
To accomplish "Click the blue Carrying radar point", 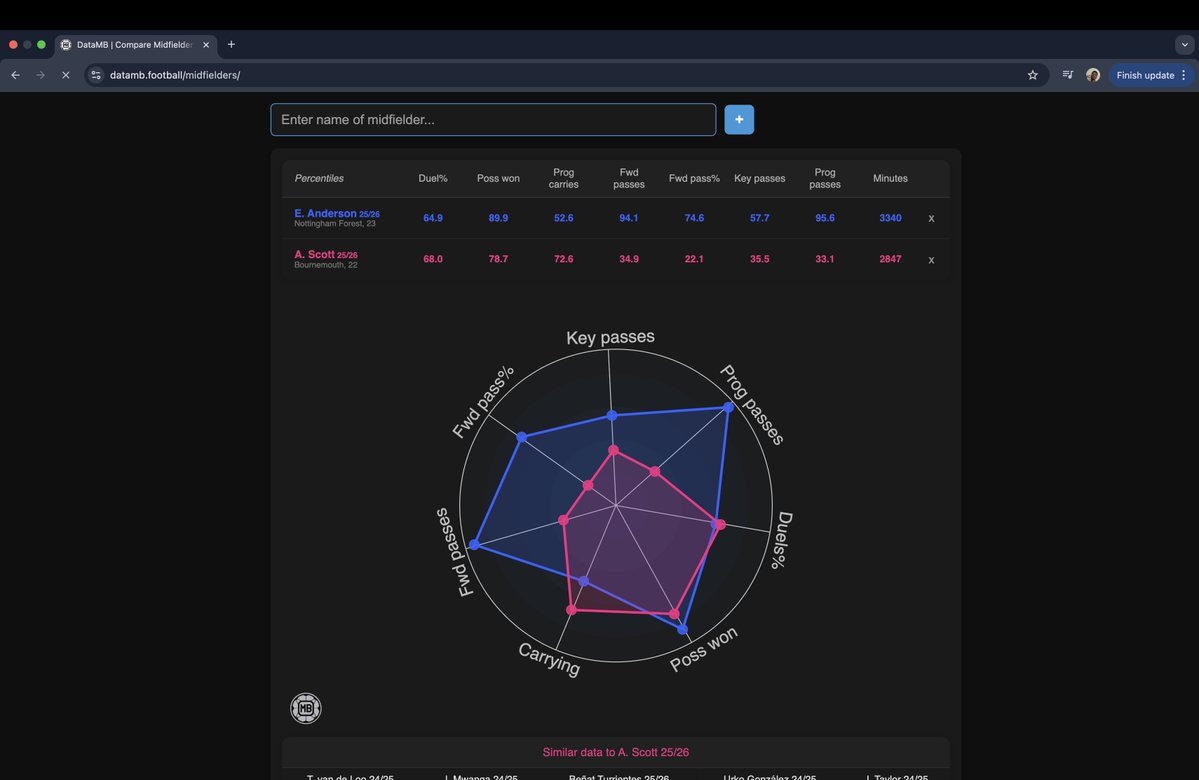I will 584,581.
